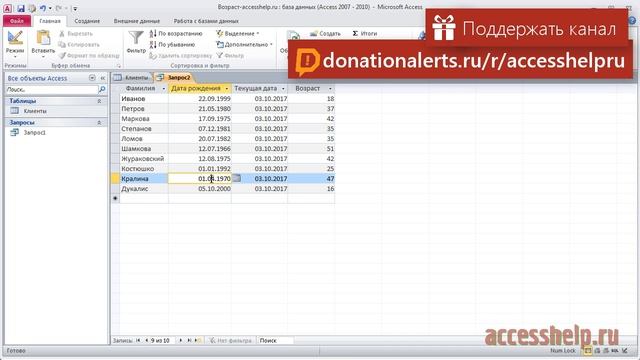640x360 pixels.
Task: Switch to the Клиенты document tab
Action: click(132, 78)
